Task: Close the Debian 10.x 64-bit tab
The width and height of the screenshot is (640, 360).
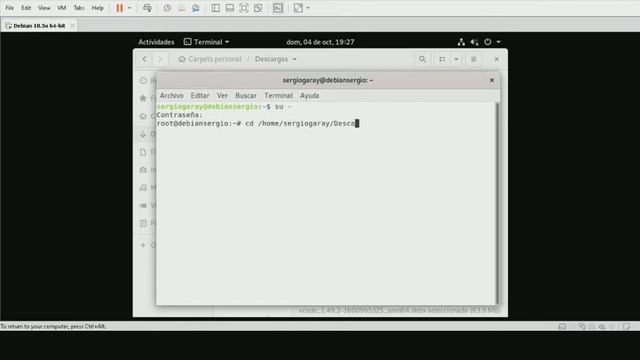Action: [72, 25]
